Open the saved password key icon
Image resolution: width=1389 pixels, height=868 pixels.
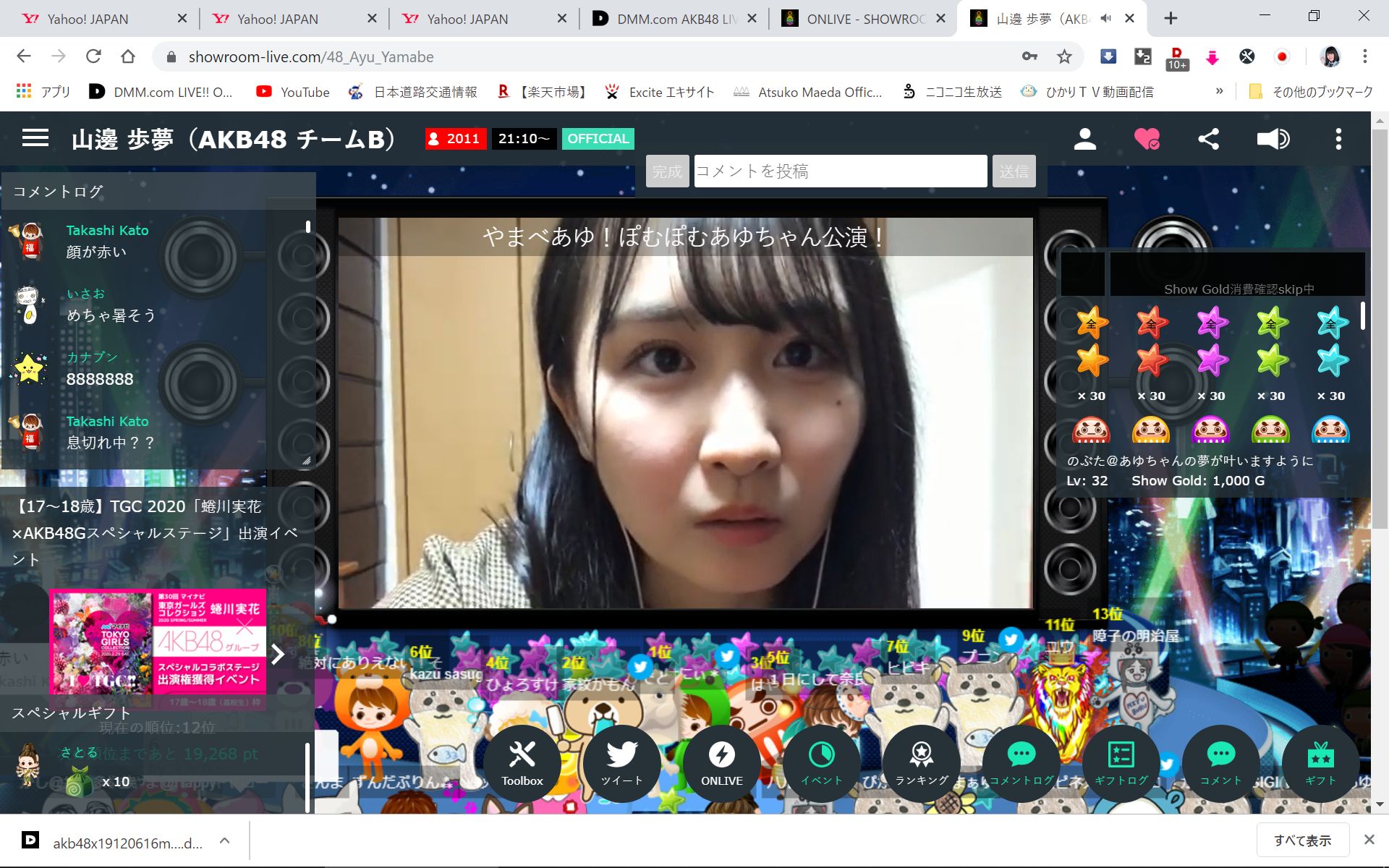pyautogui.click(x=1029, y=56)
